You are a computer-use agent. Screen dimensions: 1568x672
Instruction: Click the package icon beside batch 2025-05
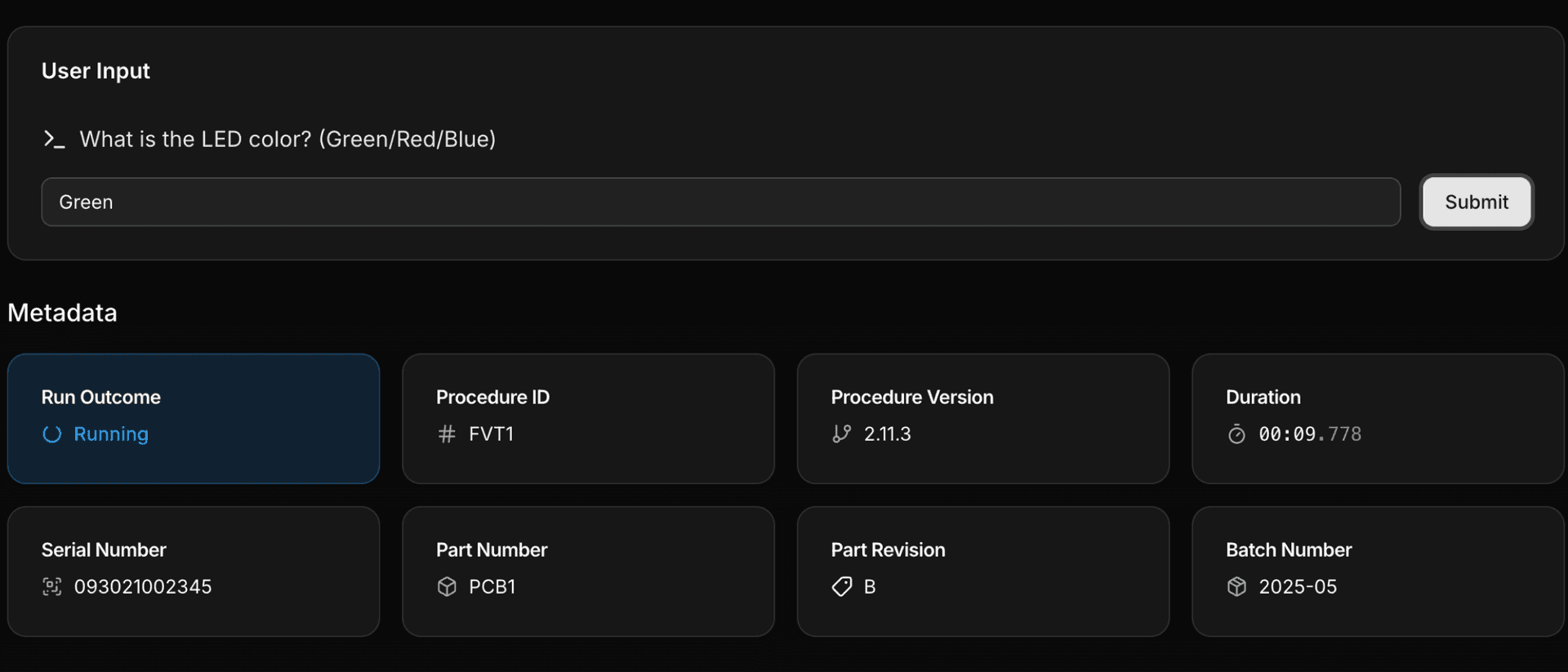click(x=1236, y=587)
